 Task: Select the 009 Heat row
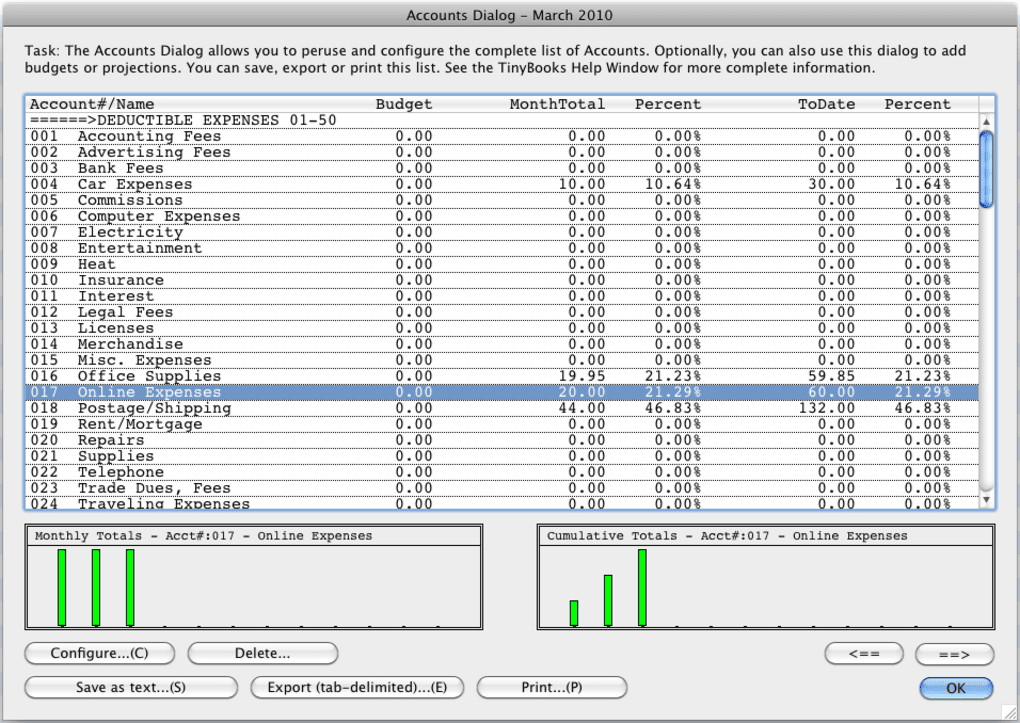(502, 264)
